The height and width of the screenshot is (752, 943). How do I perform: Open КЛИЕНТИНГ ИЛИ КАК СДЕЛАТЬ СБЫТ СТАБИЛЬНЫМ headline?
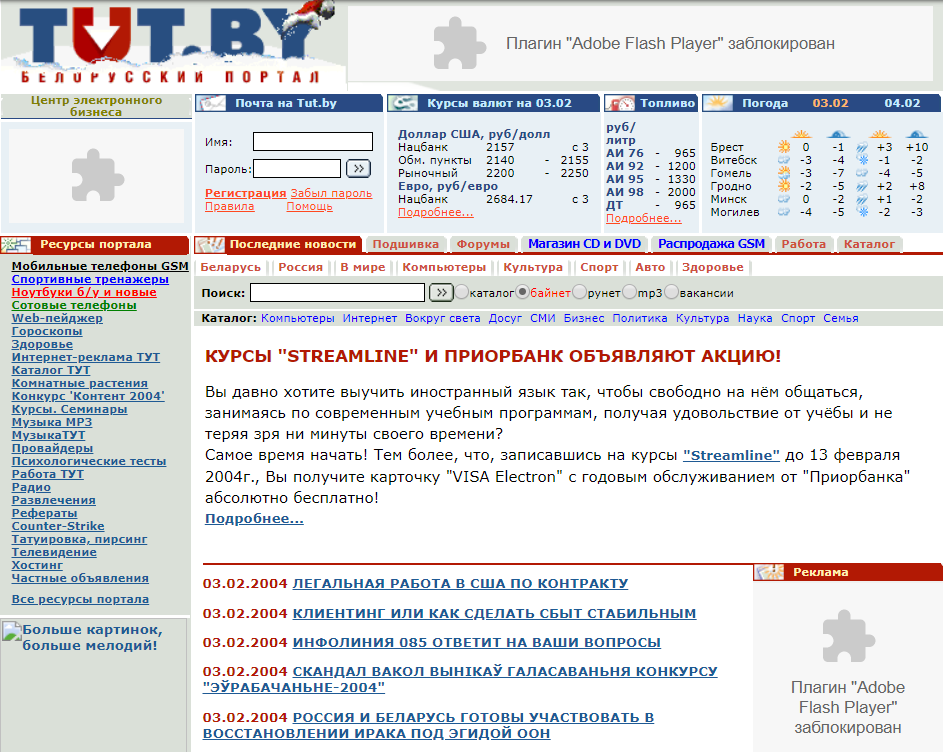pyautogui.click(x=494, y=614)
